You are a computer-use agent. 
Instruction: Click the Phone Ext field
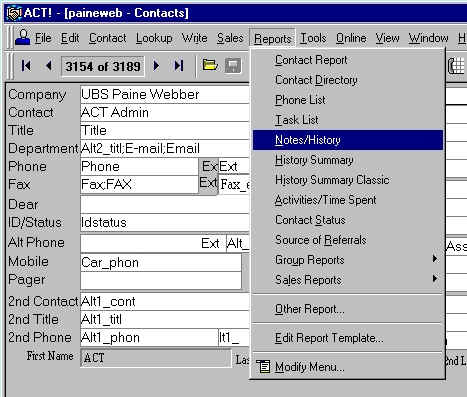pyautogui.click(x=234, y=167)
